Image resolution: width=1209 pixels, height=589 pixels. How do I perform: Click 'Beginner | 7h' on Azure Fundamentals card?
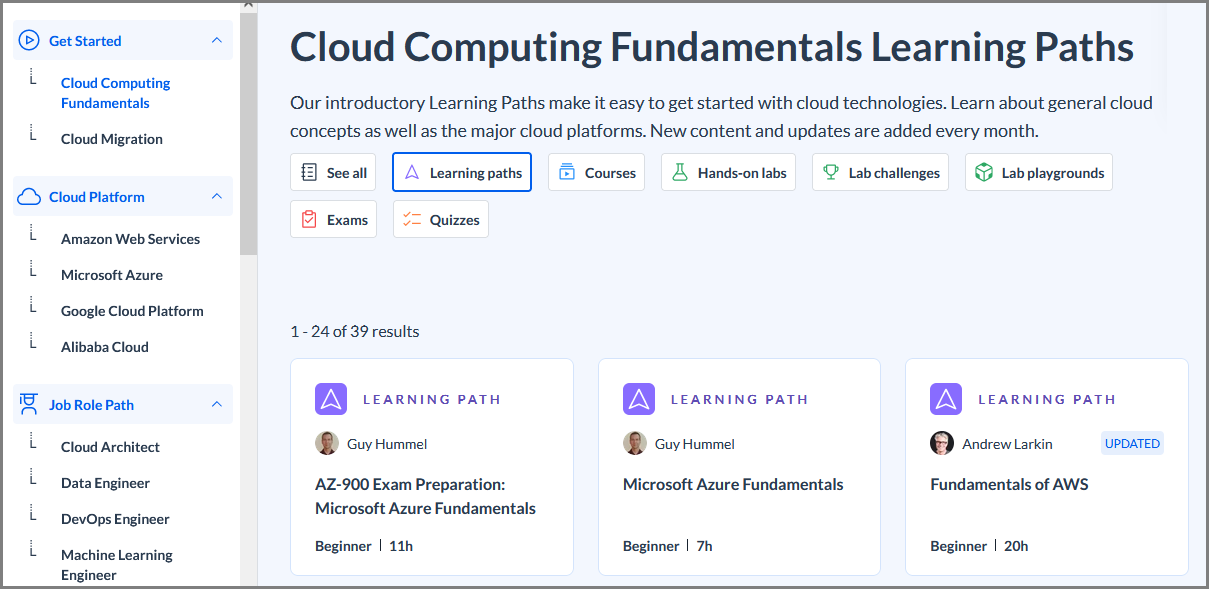668,546
